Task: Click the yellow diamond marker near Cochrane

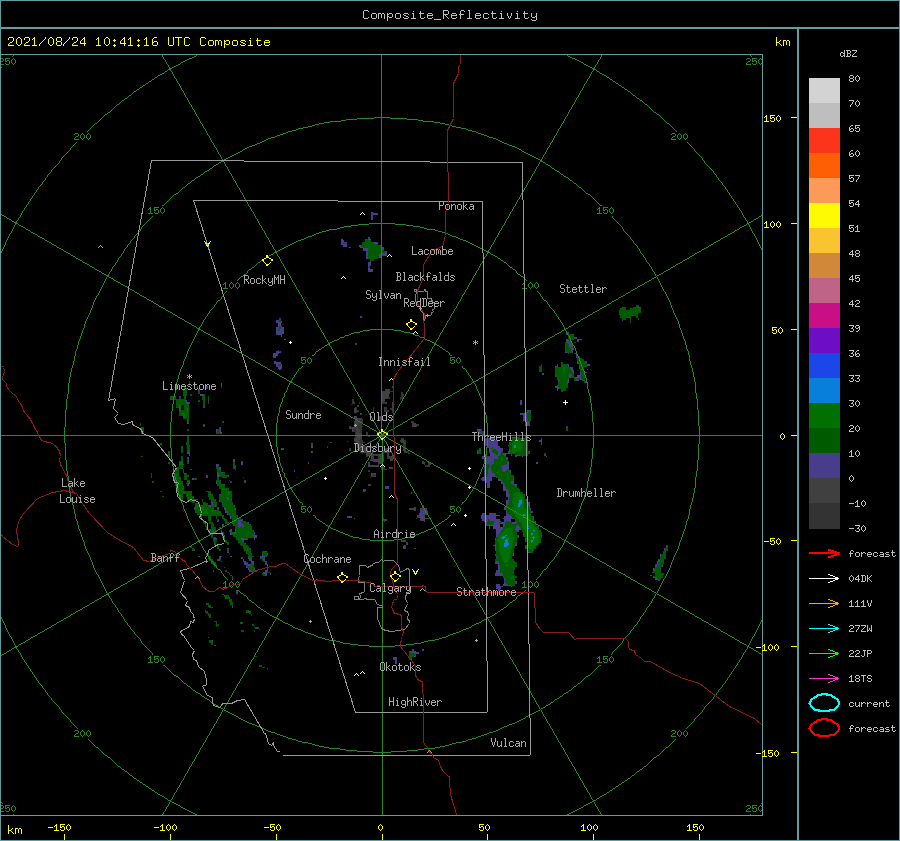Action: [342, 578]
